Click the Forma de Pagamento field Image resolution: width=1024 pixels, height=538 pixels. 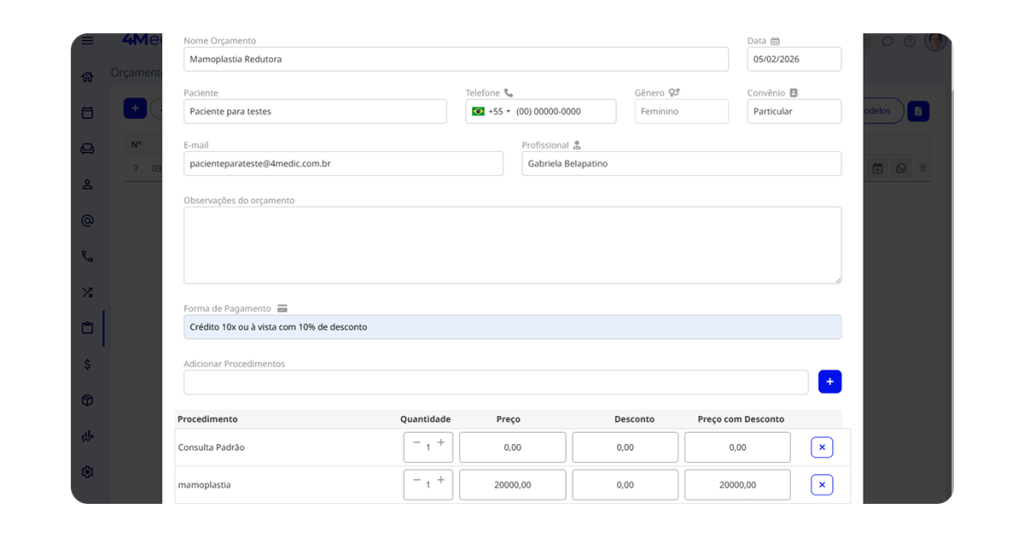click(x=511, y=327)
